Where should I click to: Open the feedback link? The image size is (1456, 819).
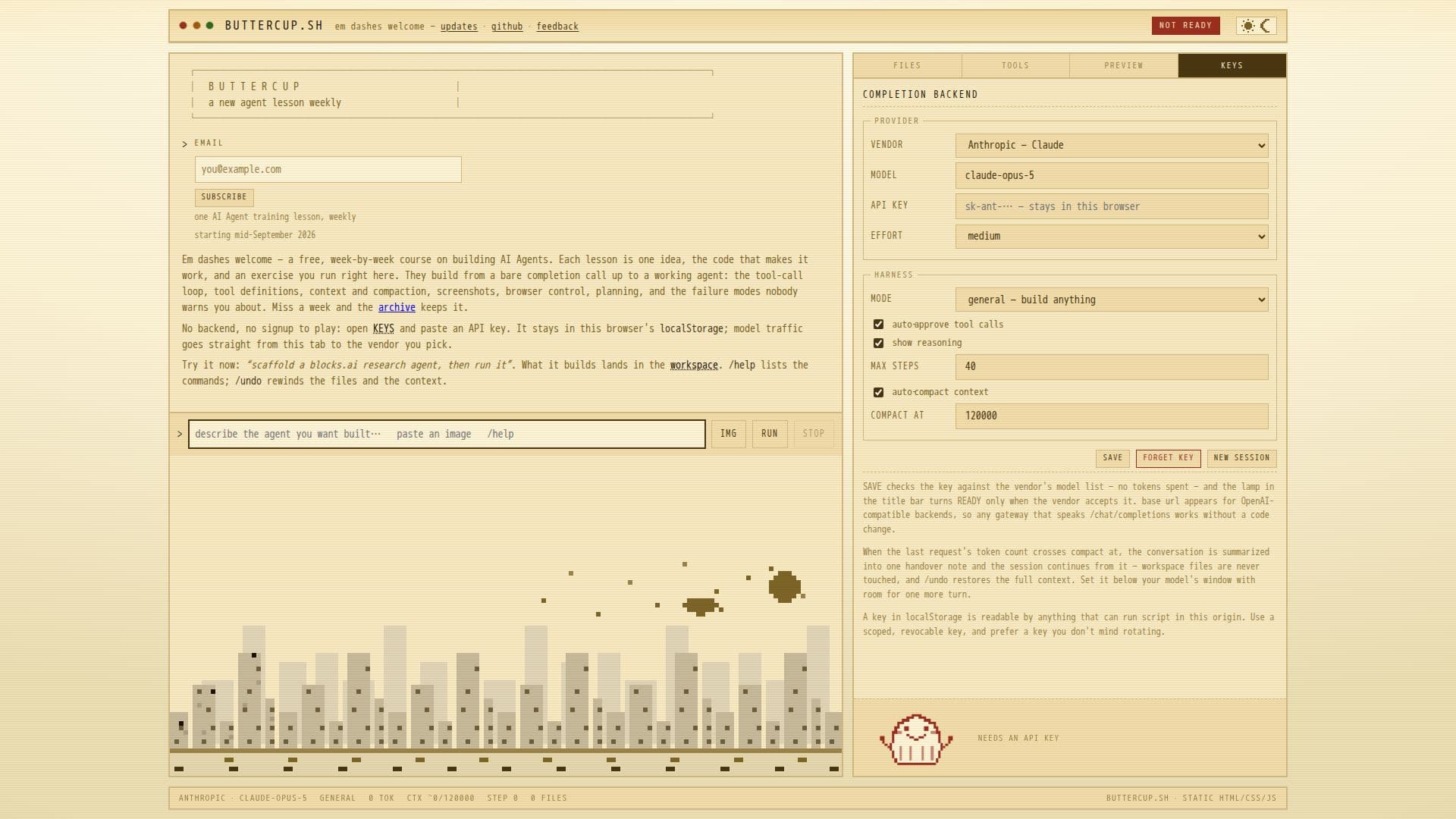click(557, 27)
